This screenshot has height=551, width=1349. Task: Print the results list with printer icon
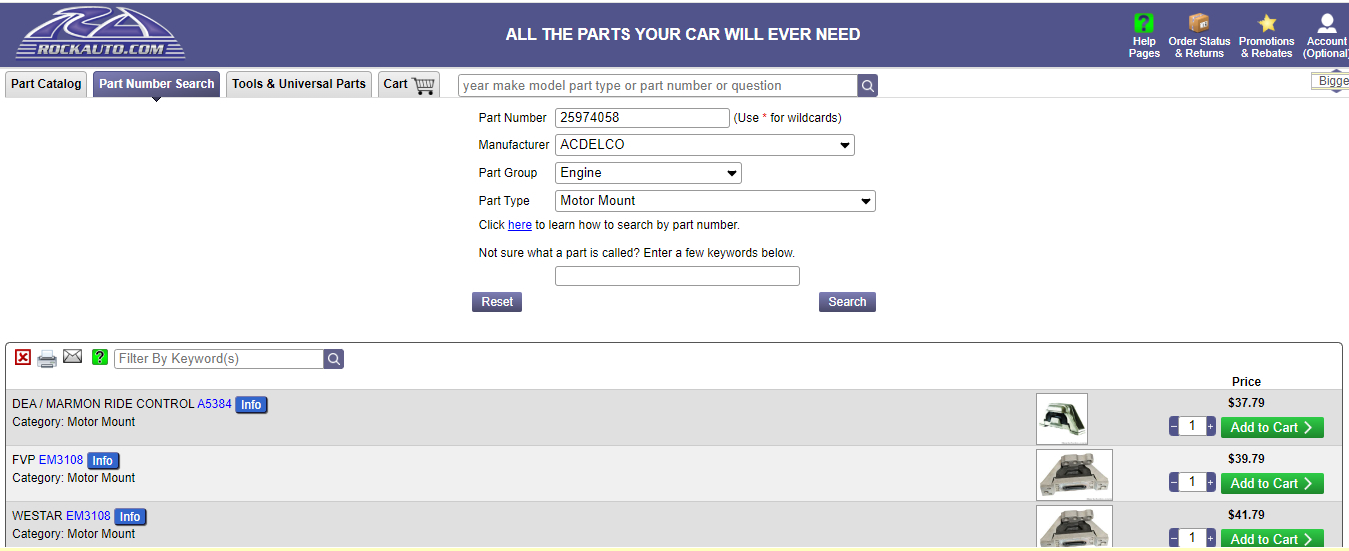tap(47, 358)
